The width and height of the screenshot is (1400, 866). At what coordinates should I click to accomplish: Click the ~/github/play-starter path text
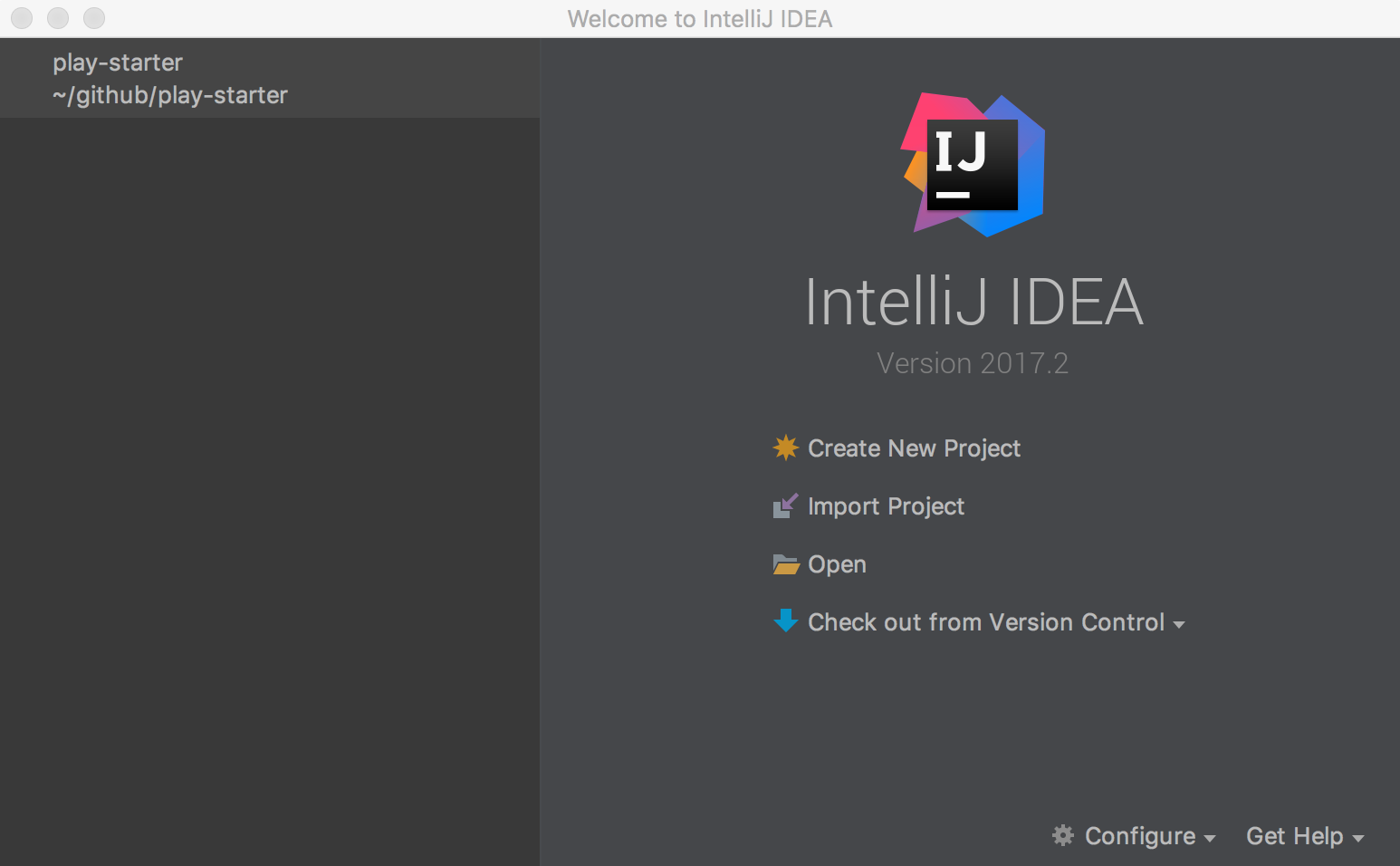[170, 95]
